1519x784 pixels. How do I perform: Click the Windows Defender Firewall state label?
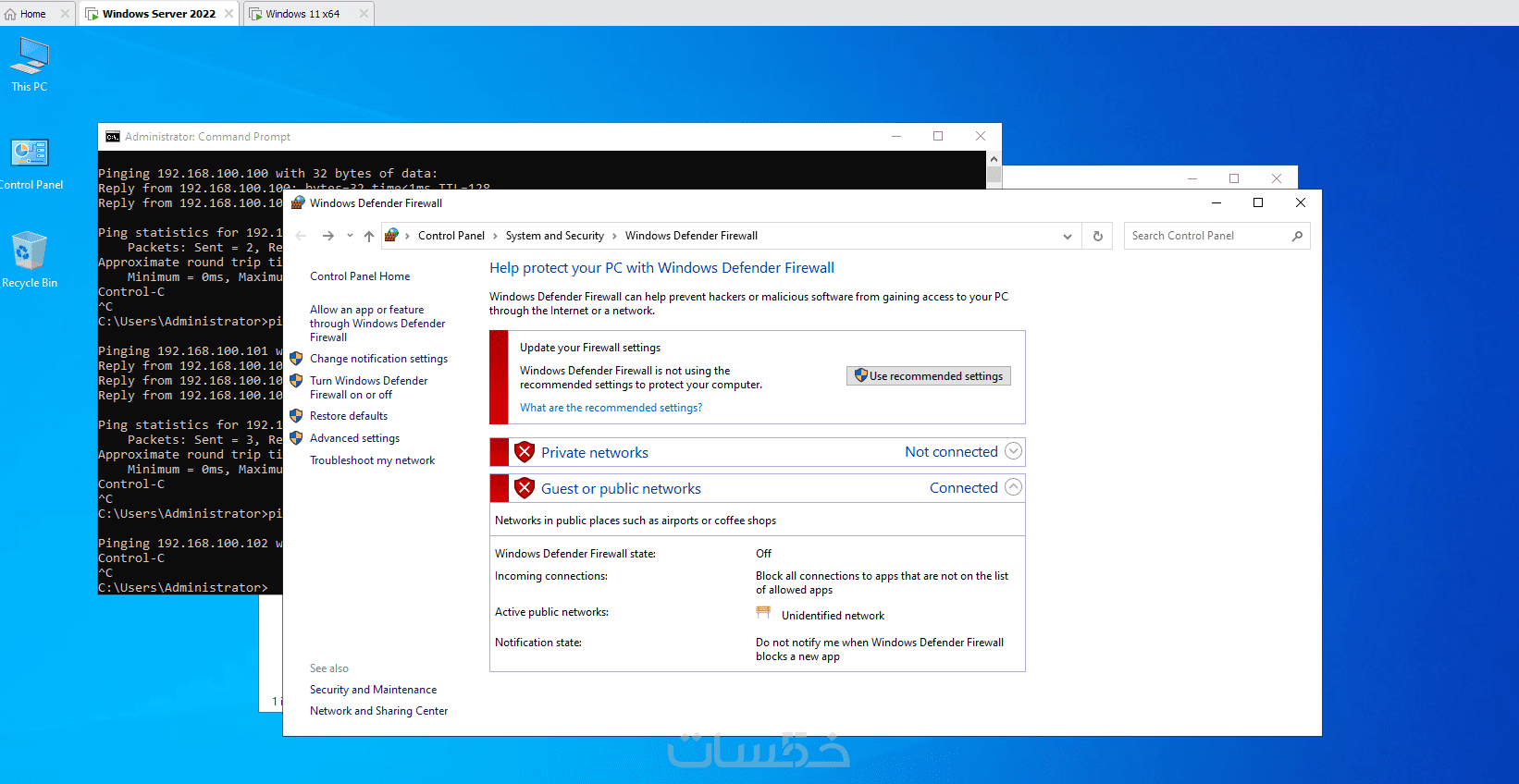pos(575,554)
